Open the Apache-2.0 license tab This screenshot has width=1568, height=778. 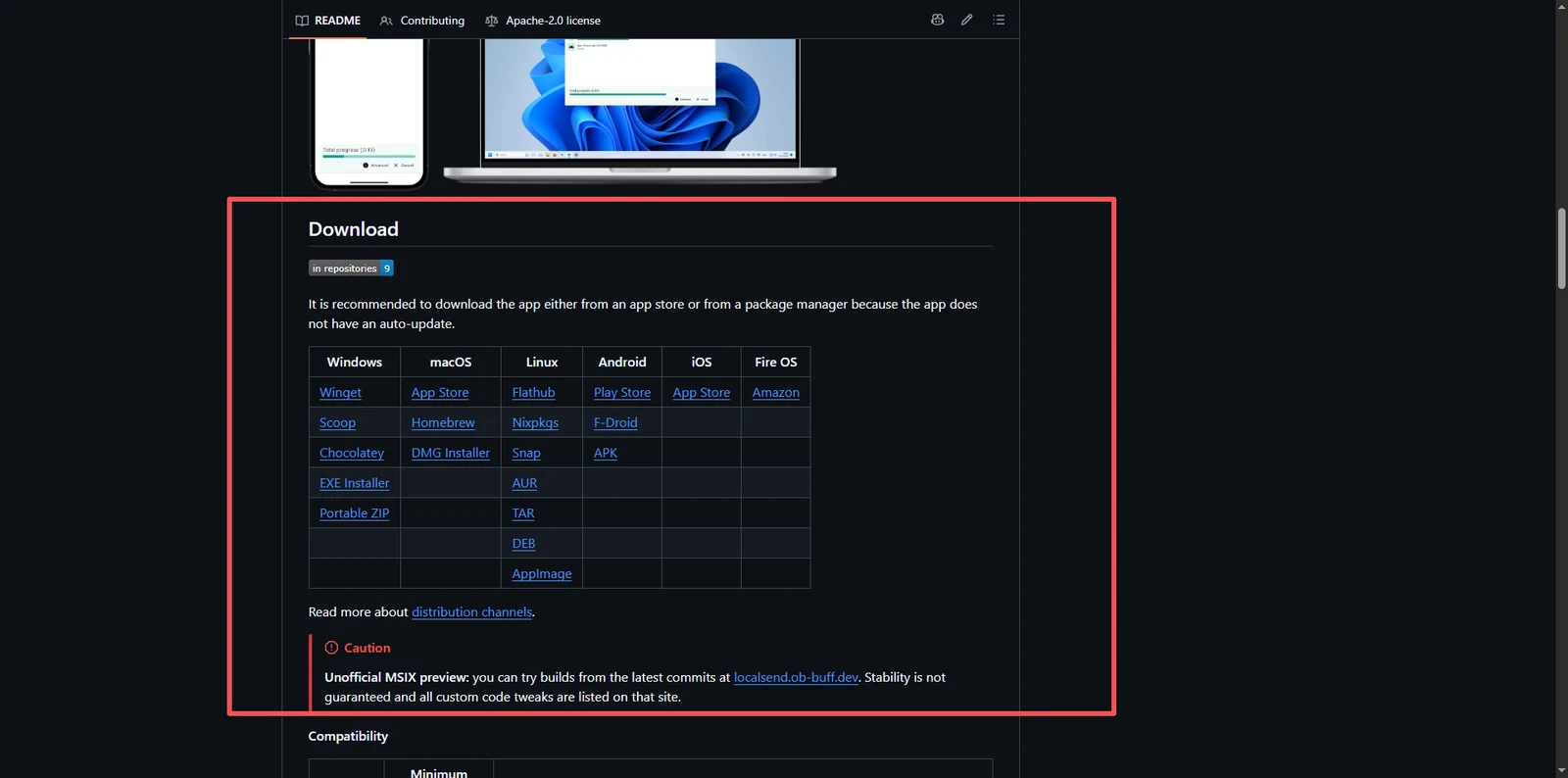543,21
